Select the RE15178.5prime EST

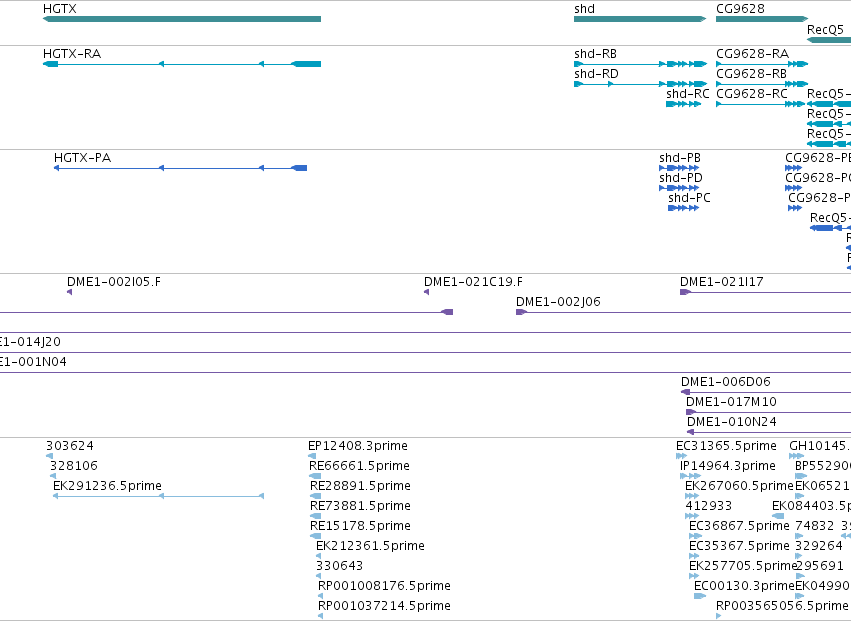click(x=315, y=536)
